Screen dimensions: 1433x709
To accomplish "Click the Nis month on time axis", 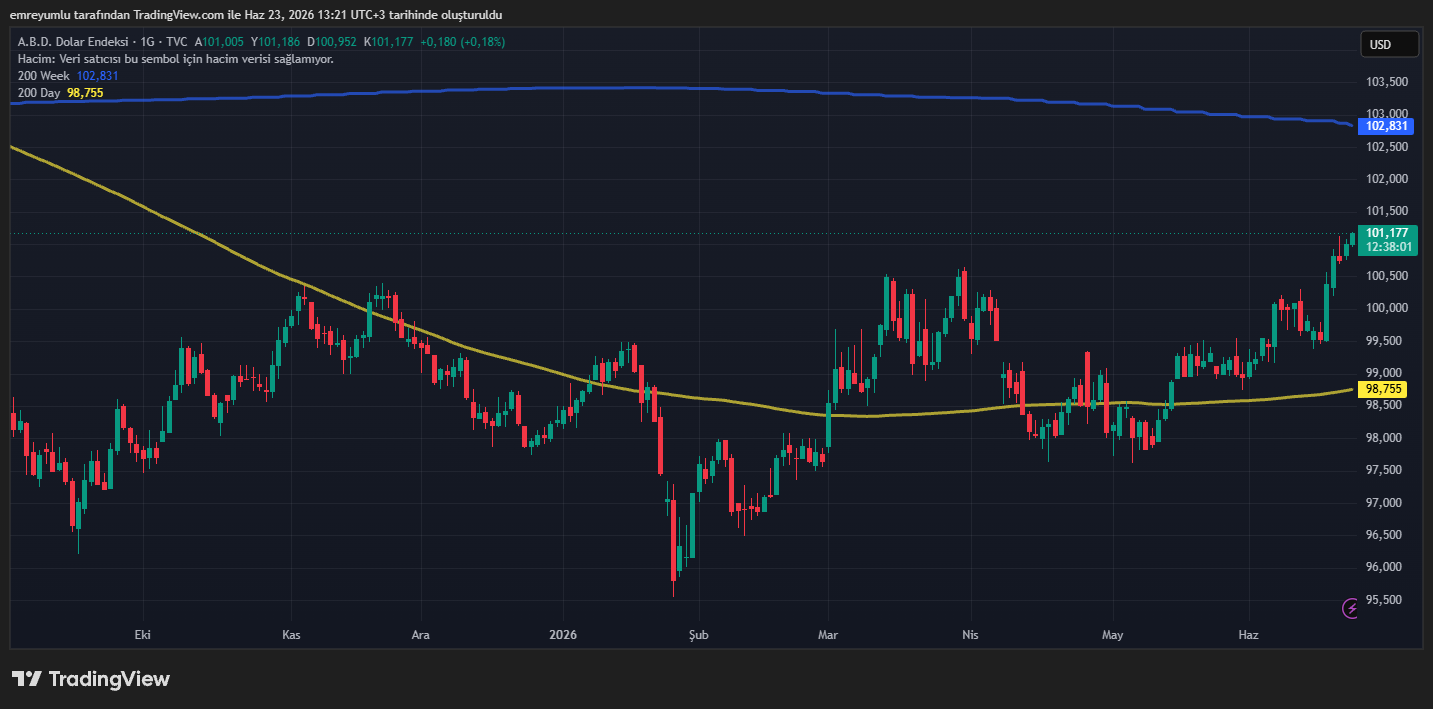I will coord(969,635).
